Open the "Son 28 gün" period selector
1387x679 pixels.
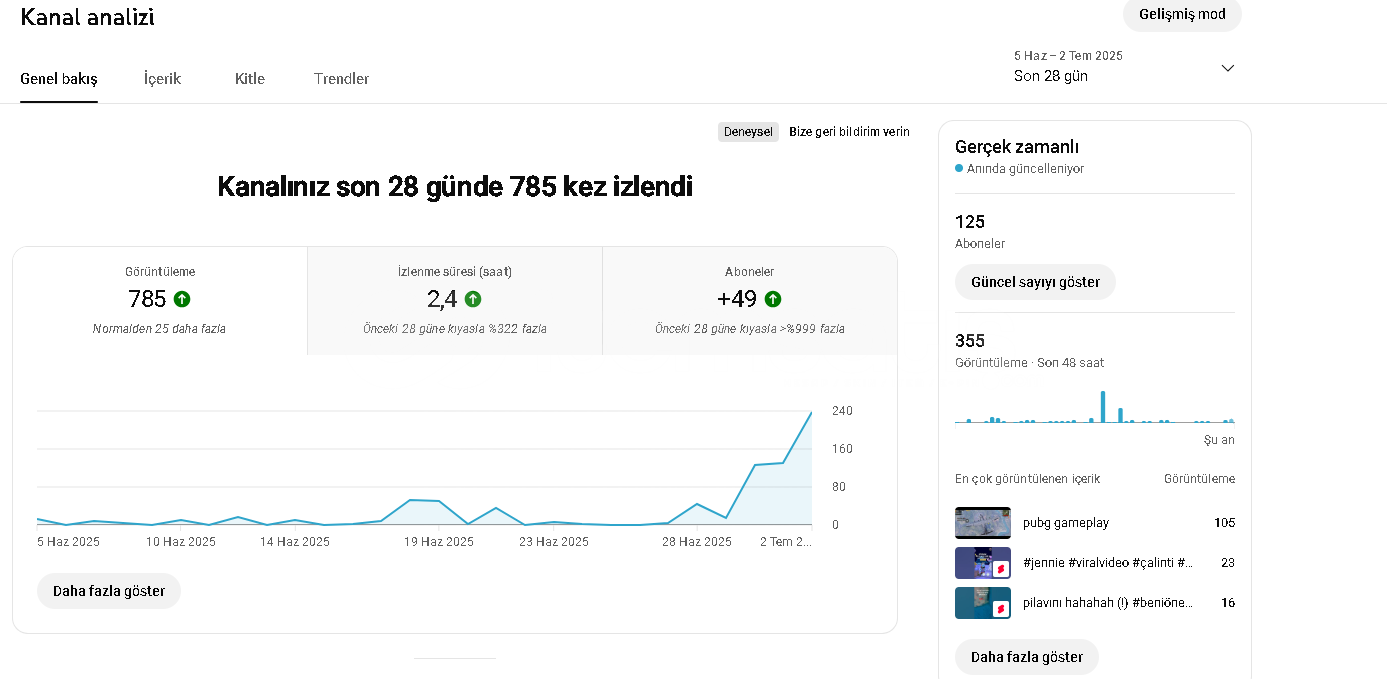coord(1125,66)
